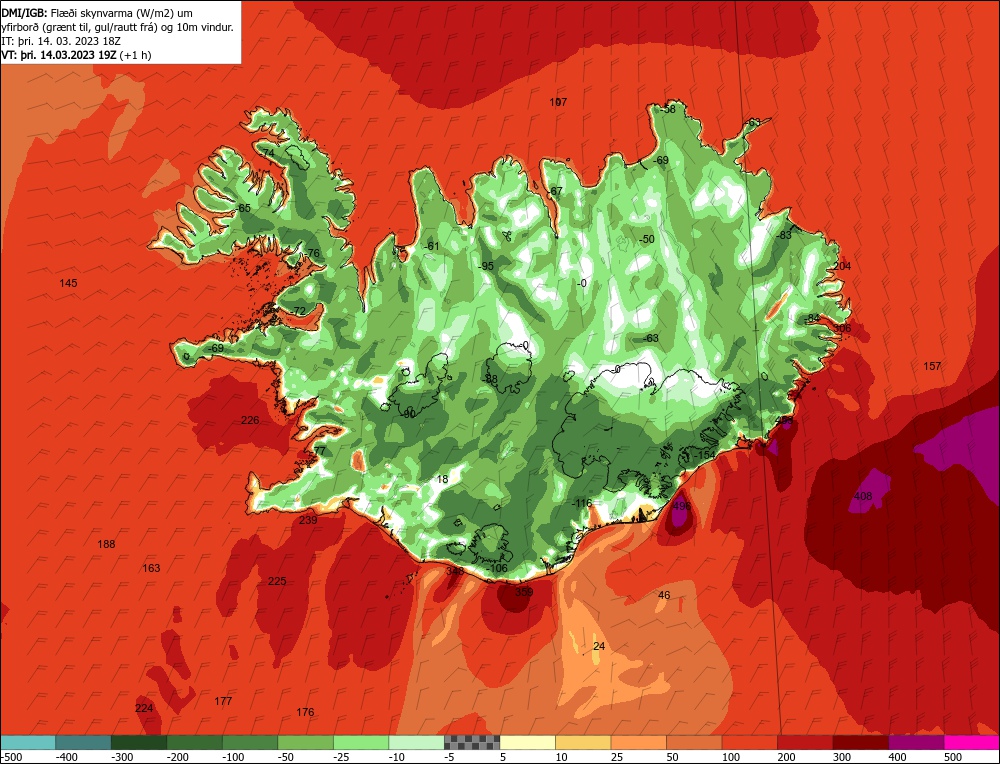This screenshot has width=1000, height=764.
Task: Click the value 204 on the east coast
Action: click(x=842, y=267)
